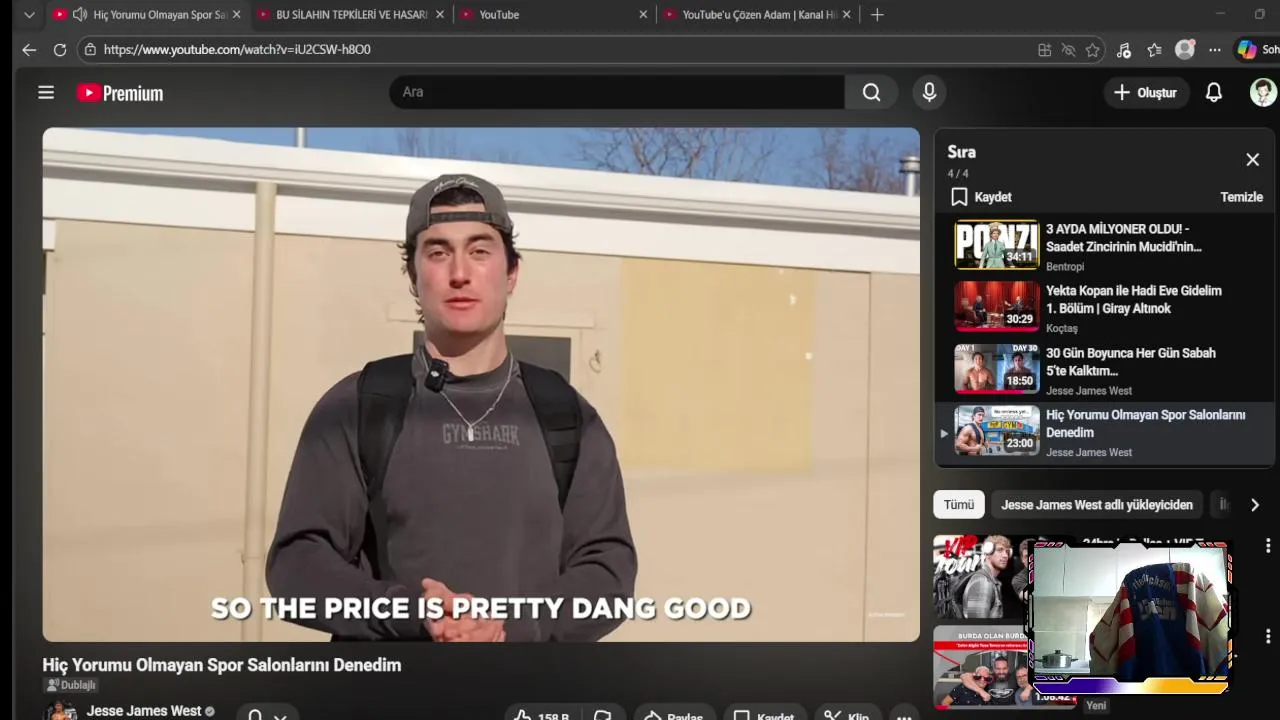Open the notifications bell
Screen dimensions: 1280x720
(x=1214, y=92)
